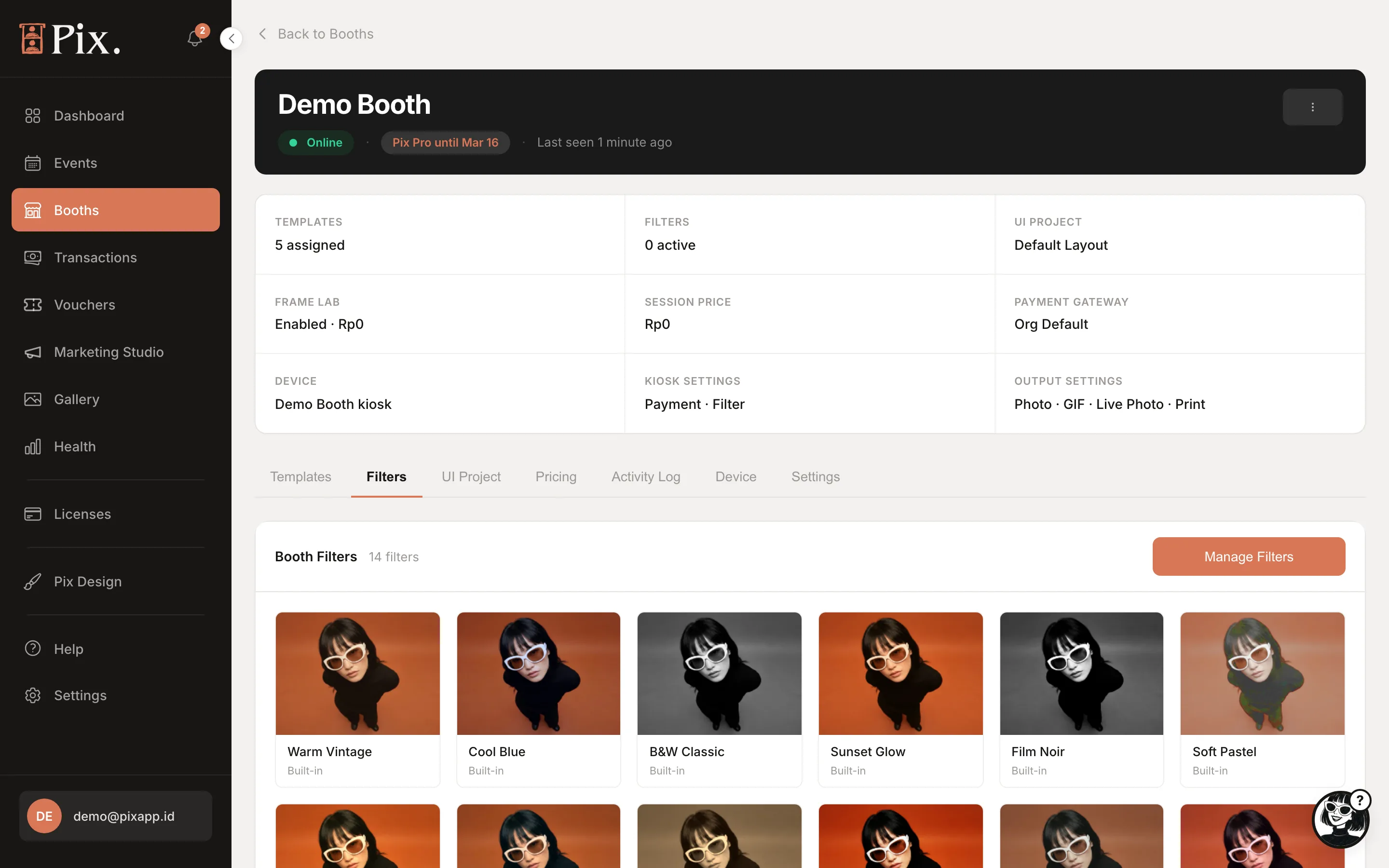The height and width of the screenshot is (868, 1389).
Task: Select the Filters tab
Action: click(x=386, y=476)
